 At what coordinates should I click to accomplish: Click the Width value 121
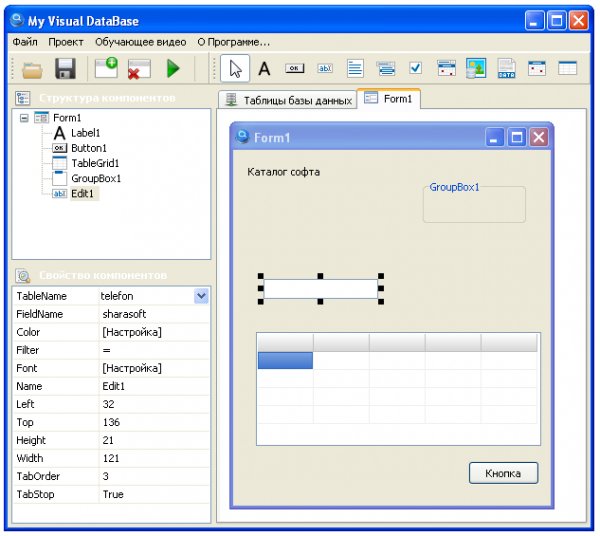(111, 458)
